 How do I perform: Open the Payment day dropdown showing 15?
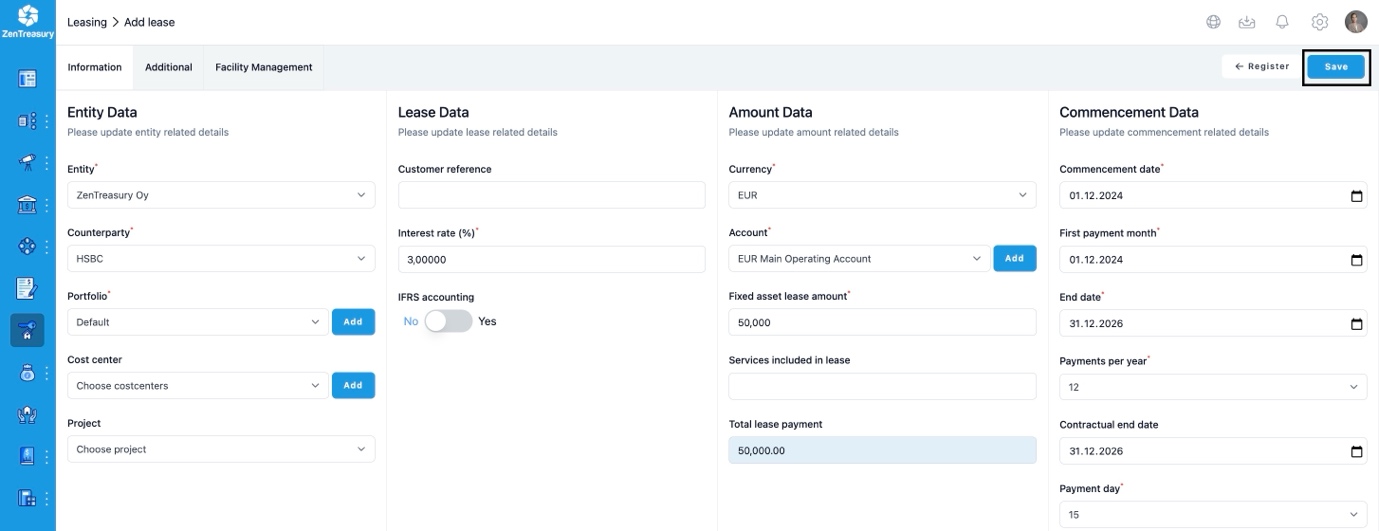(x=1213, y=515)
